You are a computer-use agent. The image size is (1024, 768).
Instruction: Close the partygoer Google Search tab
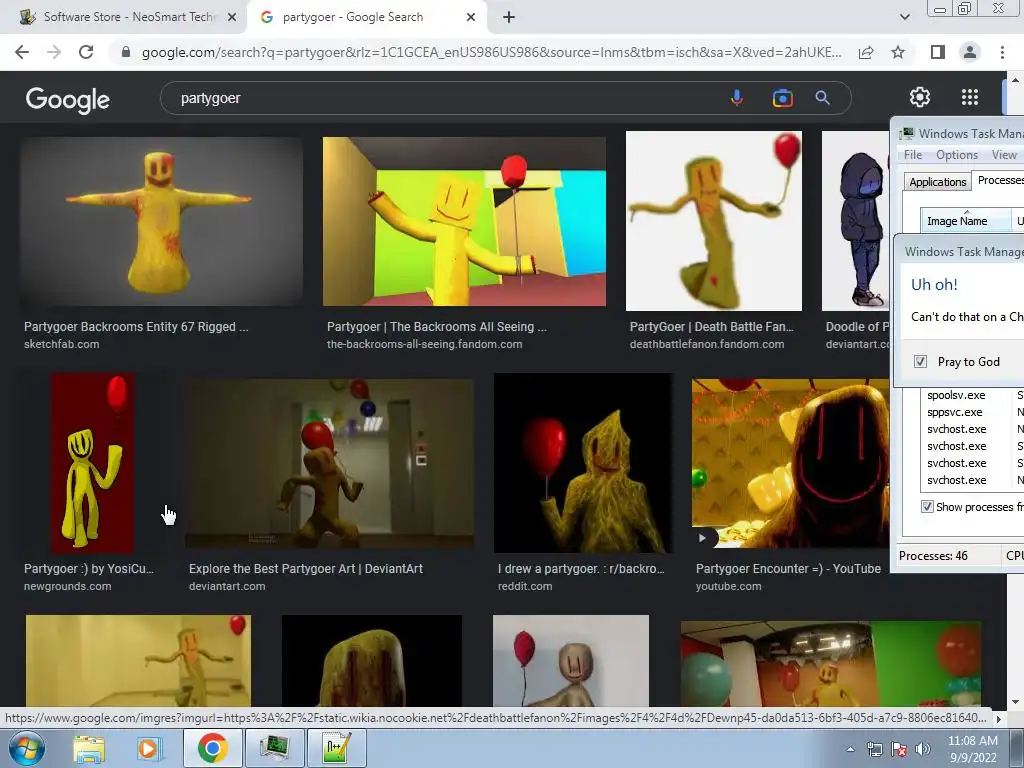pyautogui.click(x=471, y=17)
